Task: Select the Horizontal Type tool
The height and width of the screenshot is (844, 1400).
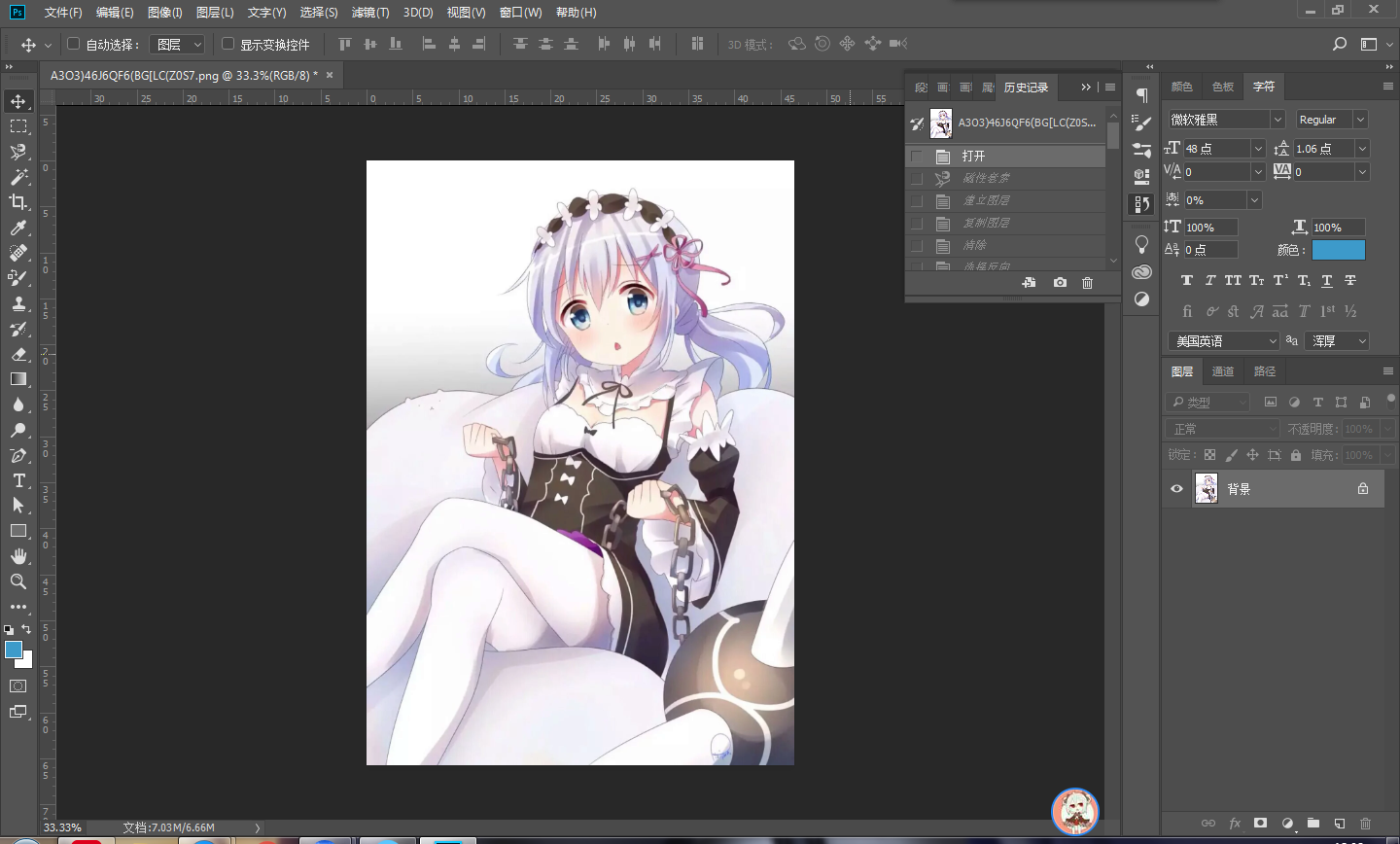Action: [x=18, y=480]
